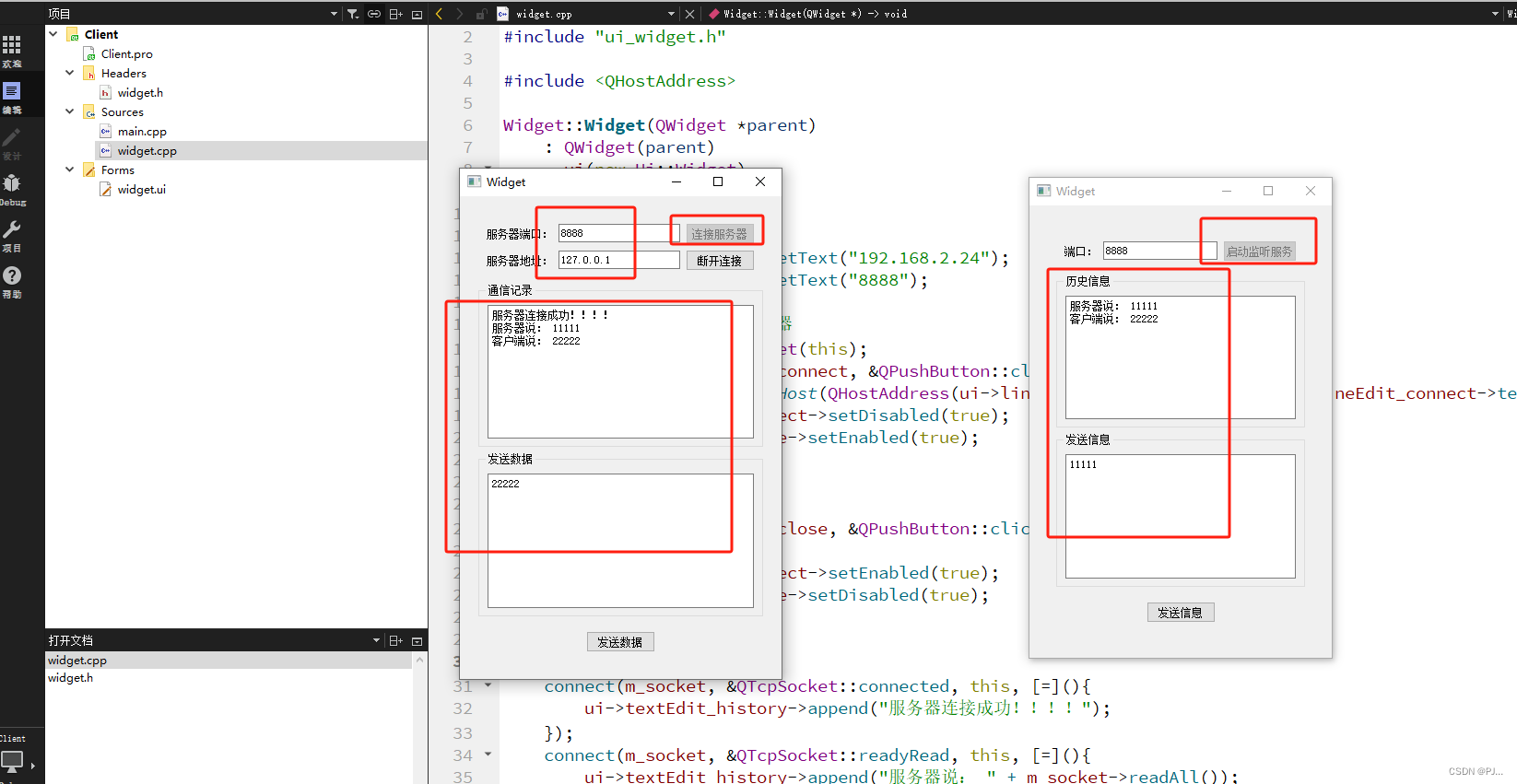
Task: Split the project panel view
Action: pos(395,14)
